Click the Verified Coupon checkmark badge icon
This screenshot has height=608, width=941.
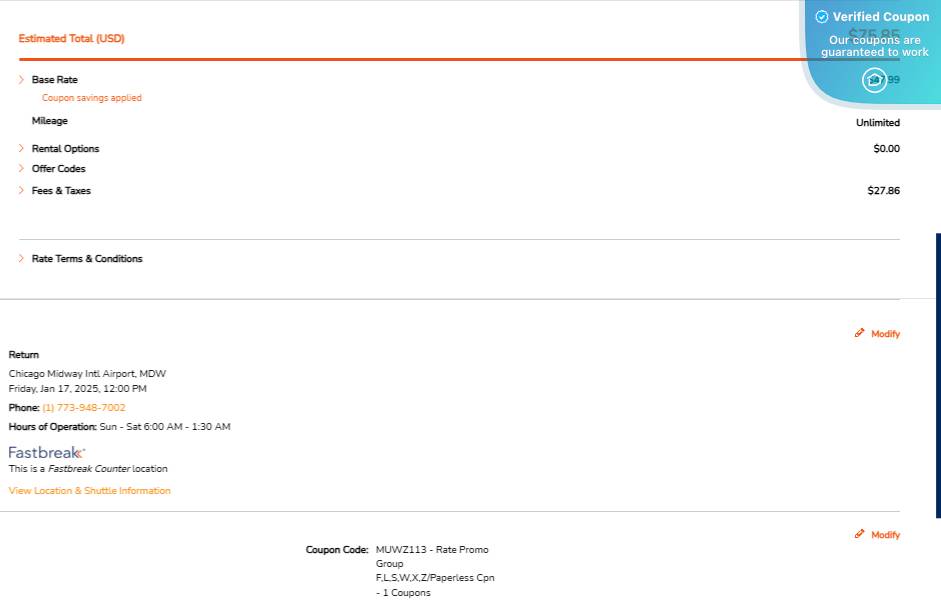[x=822, y=17]
